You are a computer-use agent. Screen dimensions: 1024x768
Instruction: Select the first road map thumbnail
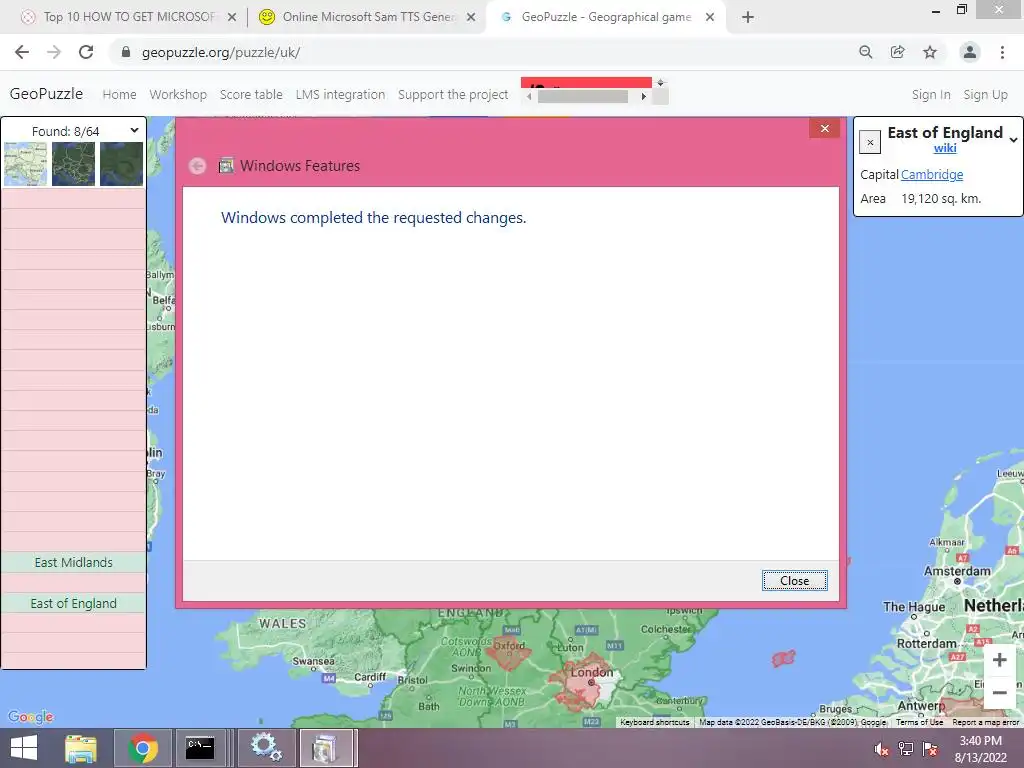click(x=25, y=164)
